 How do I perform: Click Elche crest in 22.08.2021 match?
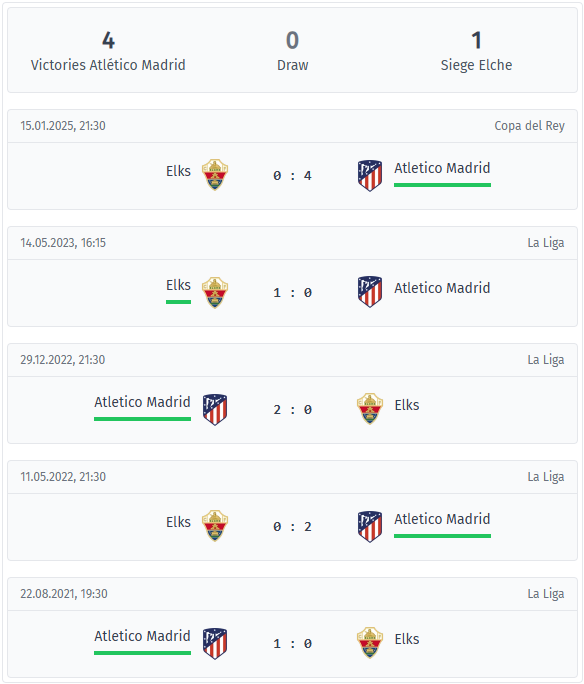click(370, 643)
